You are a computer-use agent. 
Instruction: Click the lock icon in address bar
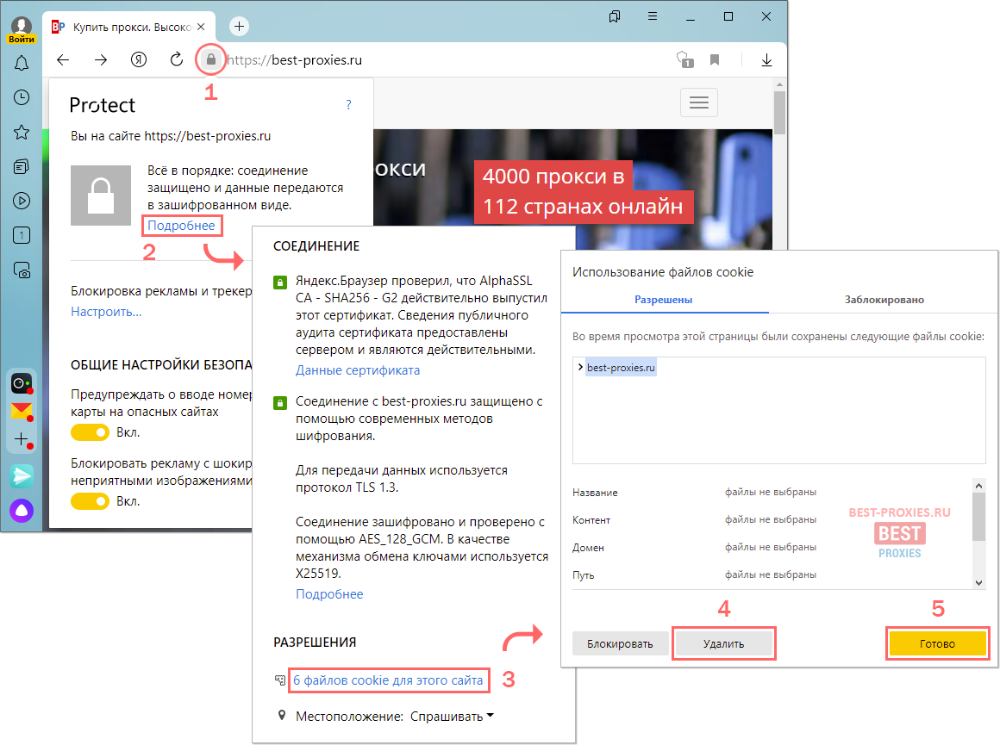pos(210,60)
